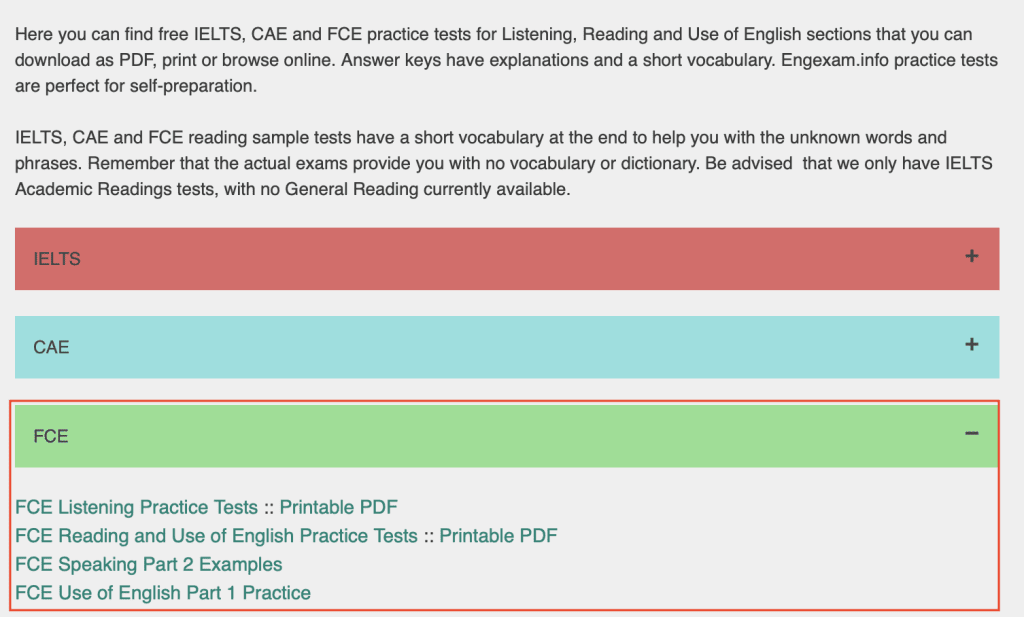Open Printable PDF for Reading and Use of English

click(x=498, y=536)
